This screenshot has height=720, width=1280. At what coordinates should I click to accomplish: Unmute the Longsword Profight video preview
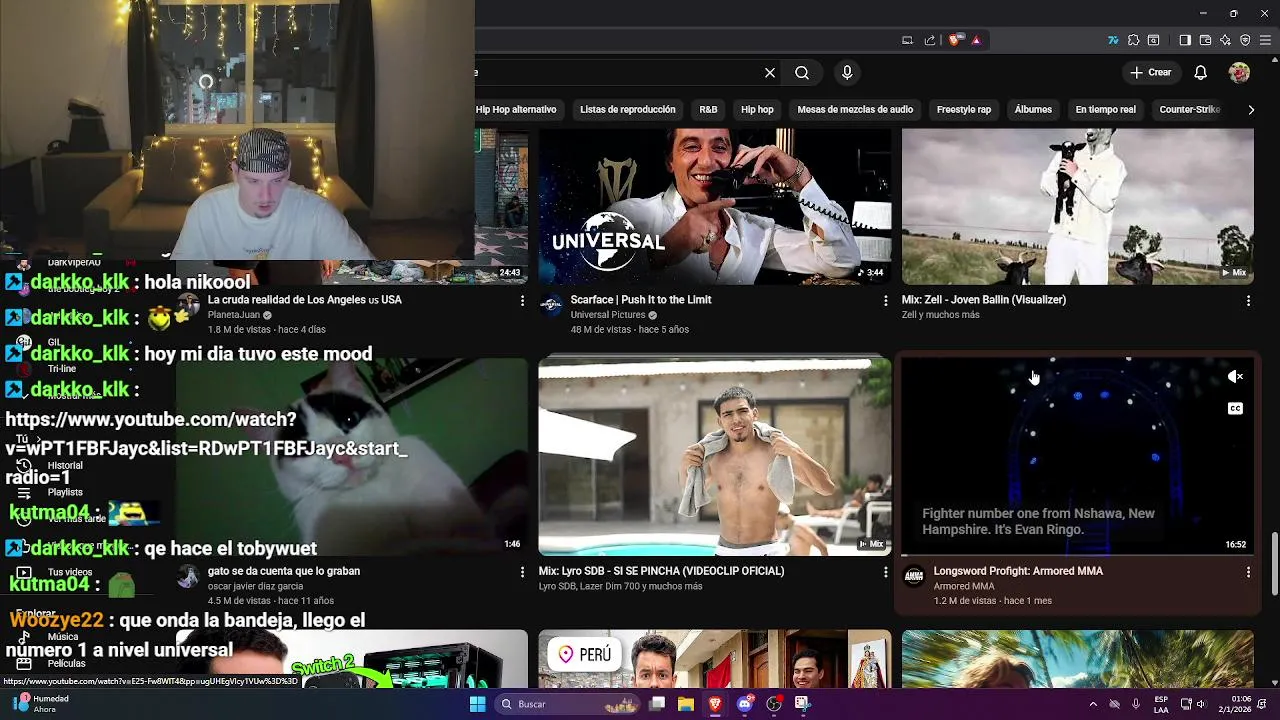[1235, 377]
